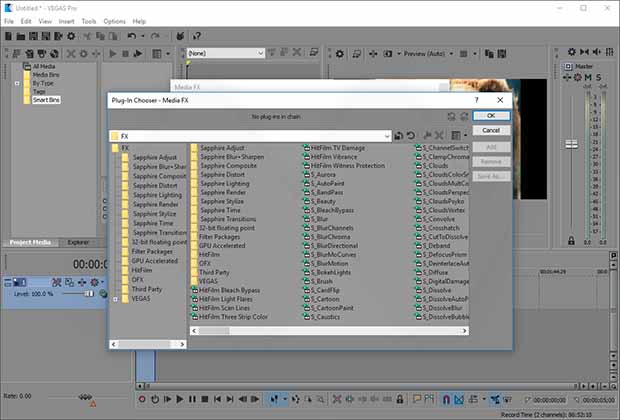Viewport: 620px width, 420px height.
Task: Click Play button in timeline transport bar
Action: pos(180,399)
